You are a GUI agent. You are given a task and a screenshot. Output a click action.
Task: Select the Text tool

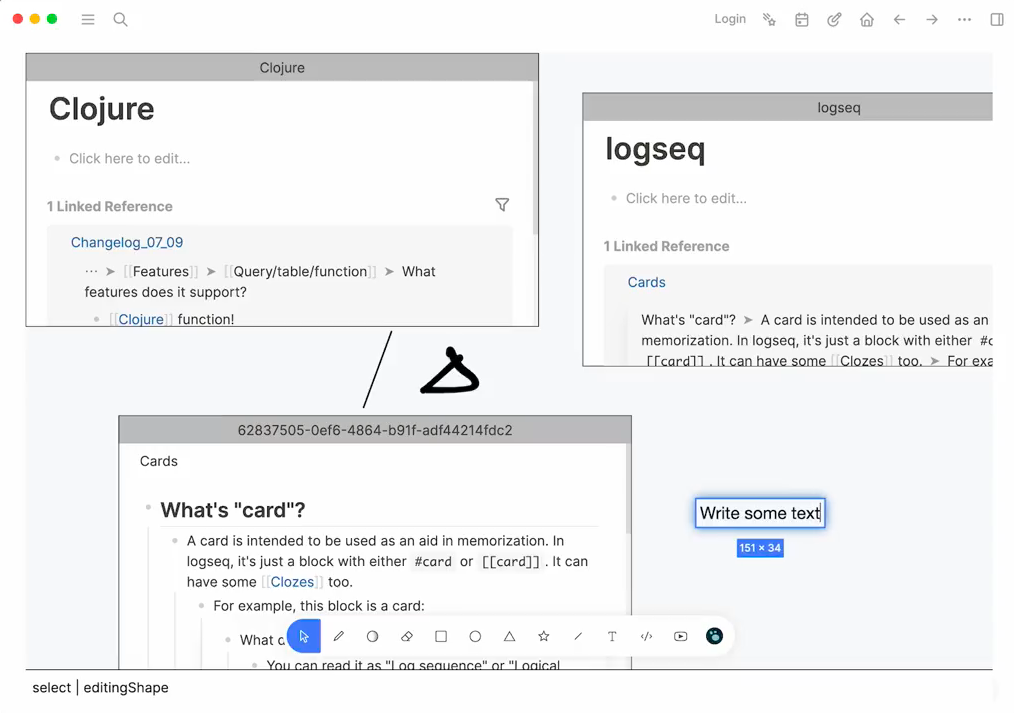[x=612, y=636]
